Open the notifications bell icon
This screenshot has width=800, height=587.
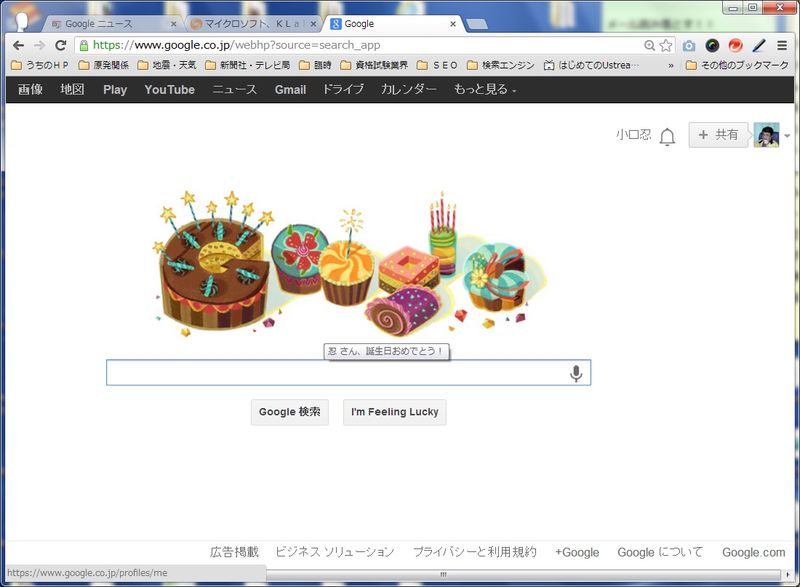point(667,136)
